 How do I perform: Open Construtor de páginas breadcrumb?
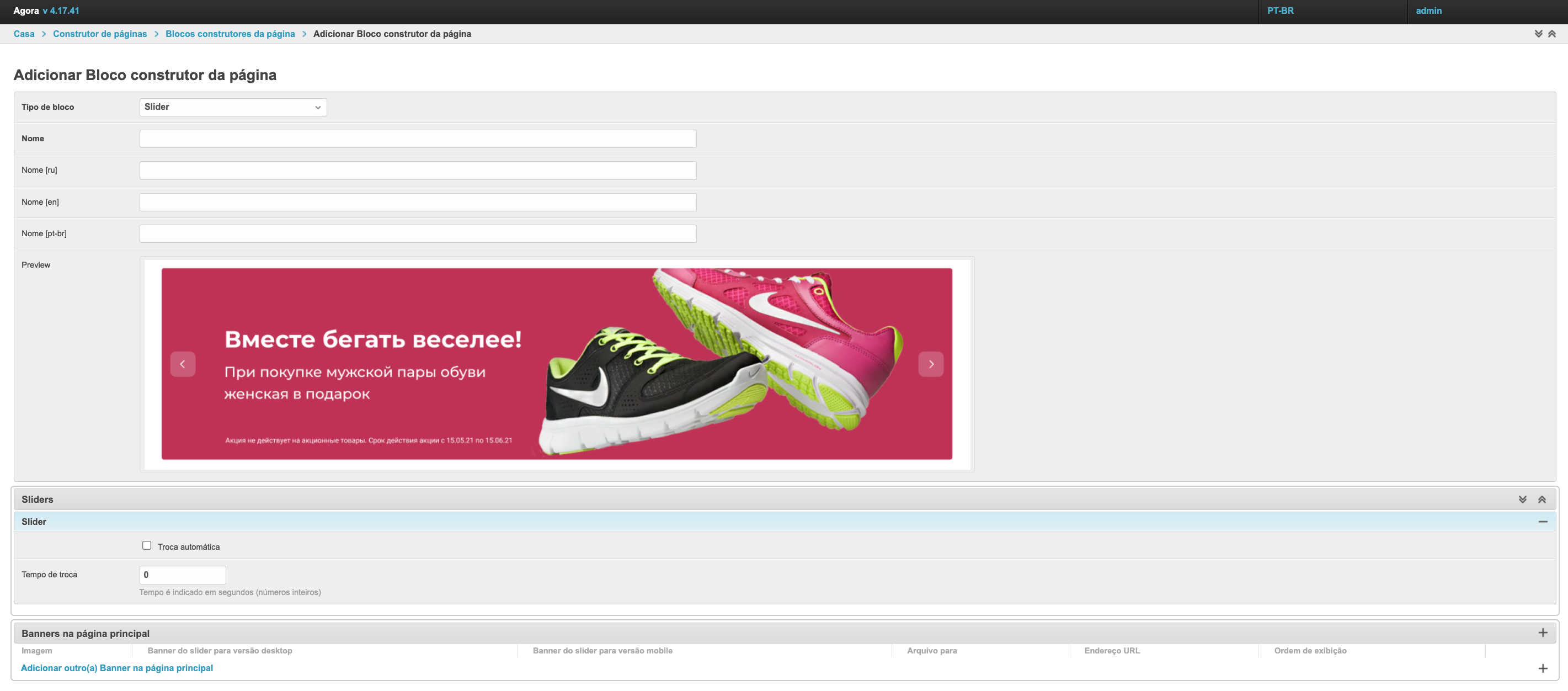pyautogui.click(x=100, y=34)
